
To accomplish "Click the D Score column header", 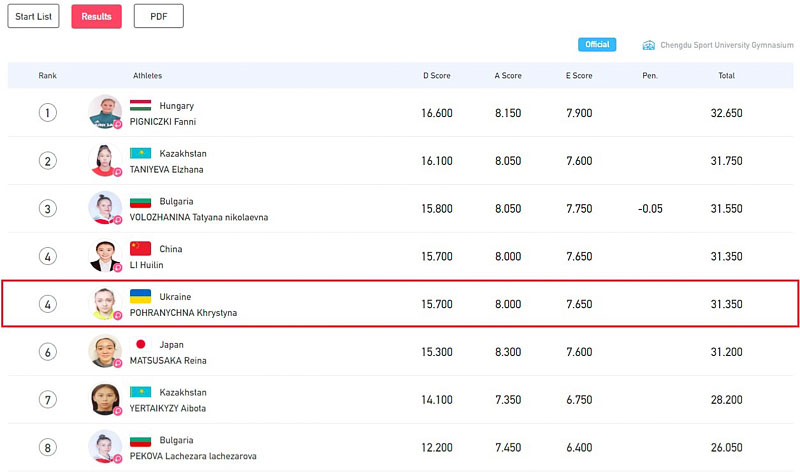I will [437, 76].
